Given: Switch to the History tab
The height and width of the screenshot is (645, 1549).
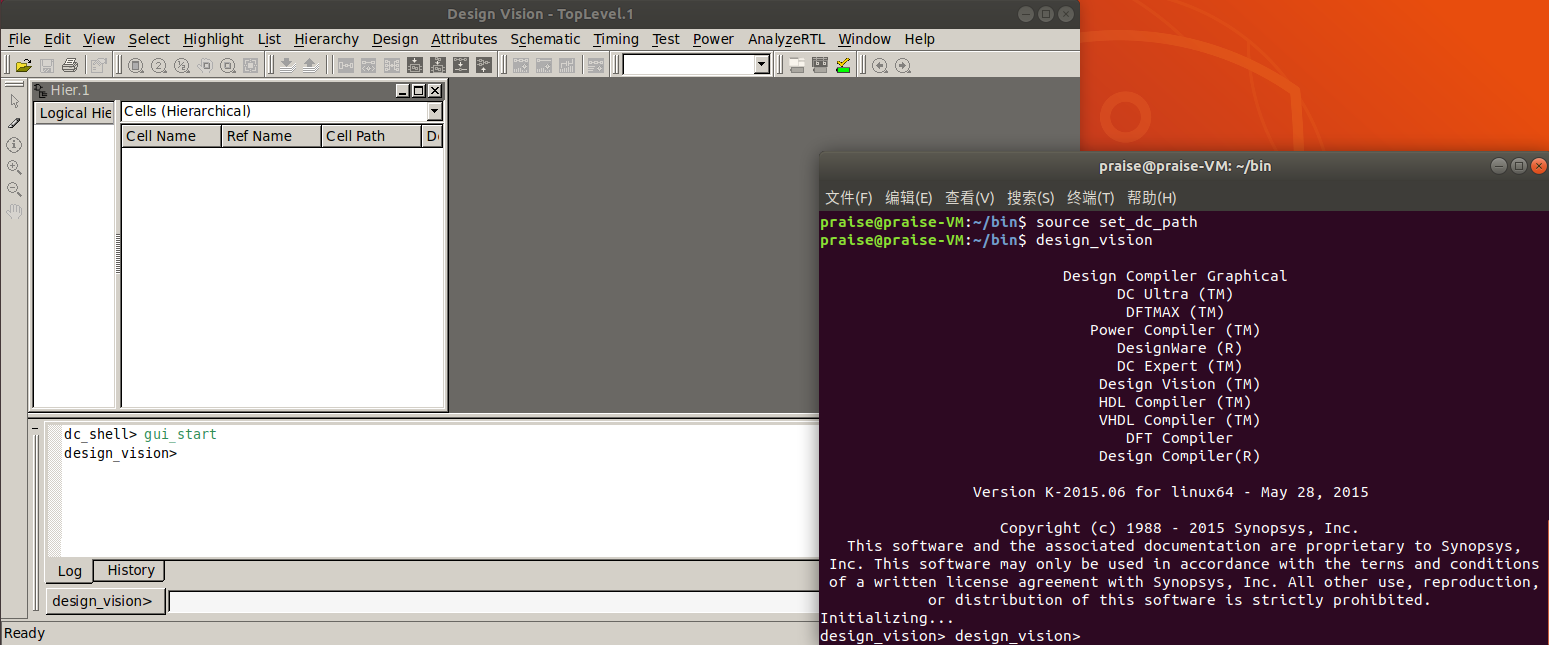Looking at the screenshot, I should click(130, 570).
